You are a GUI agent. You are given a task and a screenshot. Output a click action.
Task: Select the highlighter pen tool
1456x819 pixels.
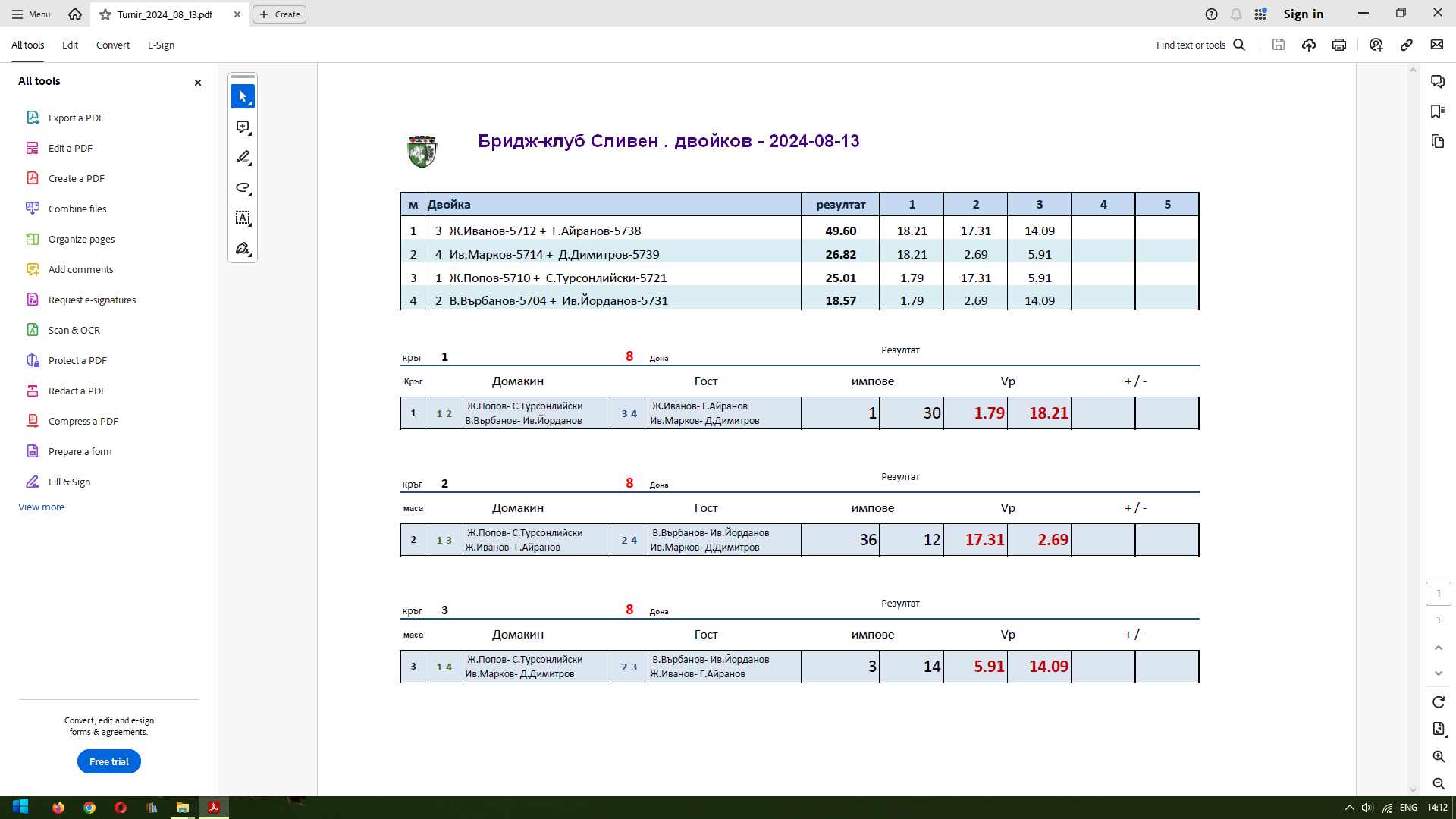[243, 158]
